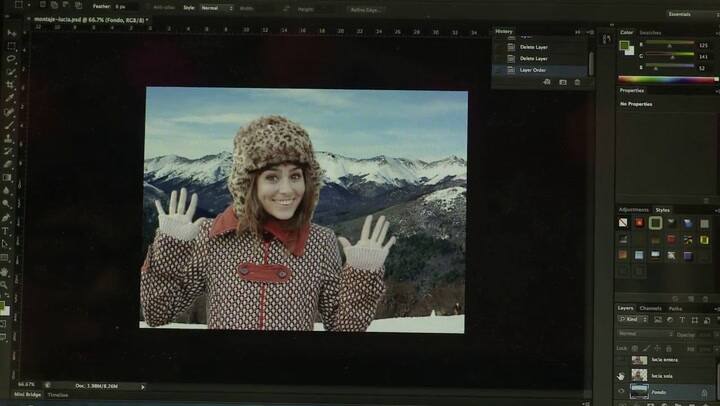Click the Feather input field

[x=126, y=7]
